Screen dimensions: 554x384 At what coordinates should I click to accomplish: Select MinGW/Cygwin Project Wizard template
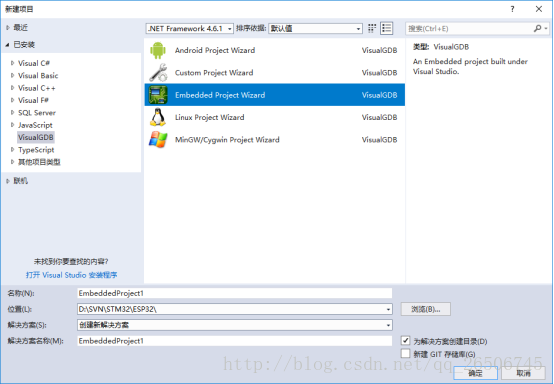click(x=275, y=140)
